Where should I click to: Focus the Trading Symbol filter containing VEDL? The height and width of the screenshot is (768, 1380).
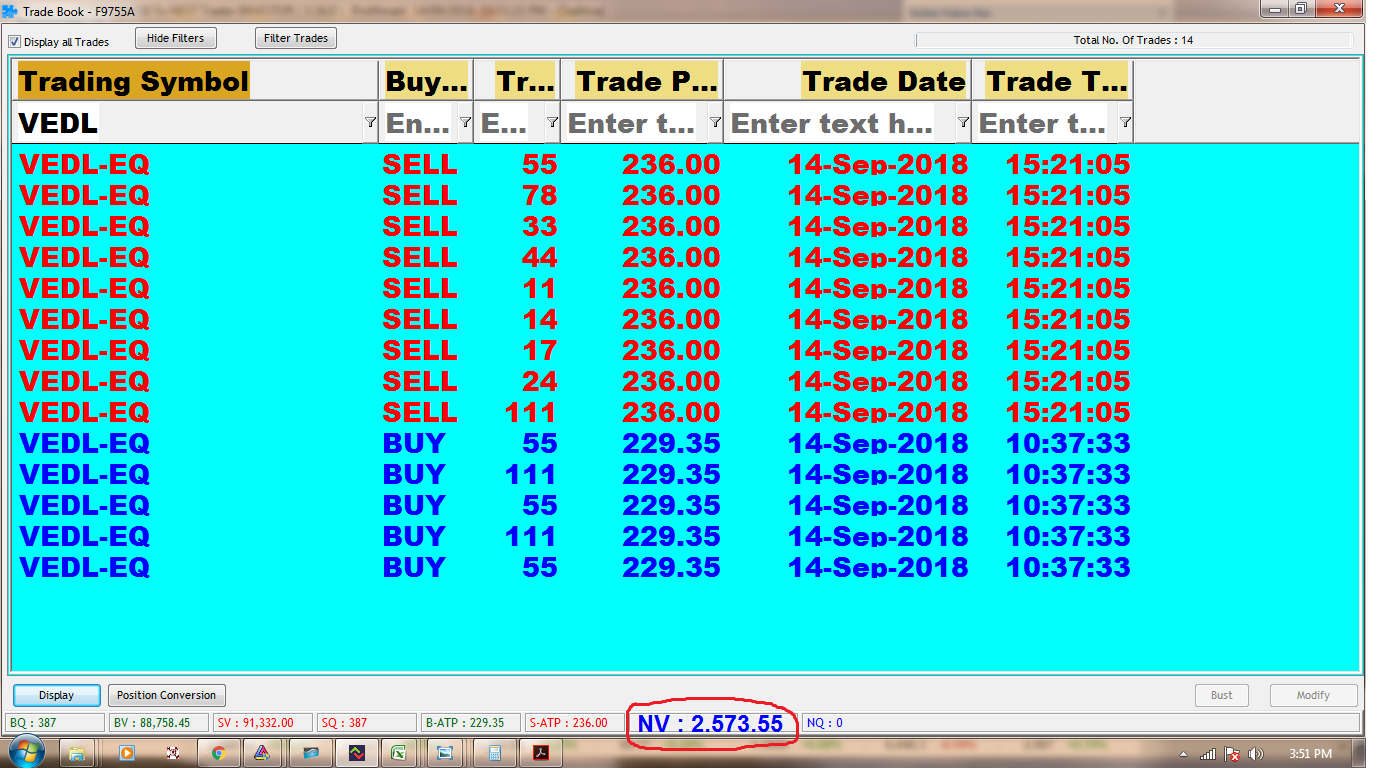pyautogui.click(x=188, y=123)
